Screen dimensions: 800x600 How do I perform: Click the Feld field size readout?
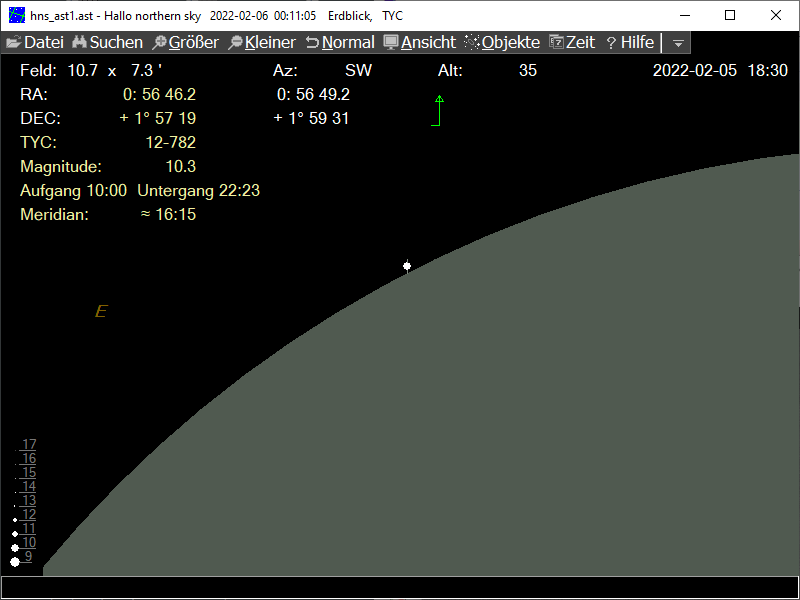click(90, 71)
